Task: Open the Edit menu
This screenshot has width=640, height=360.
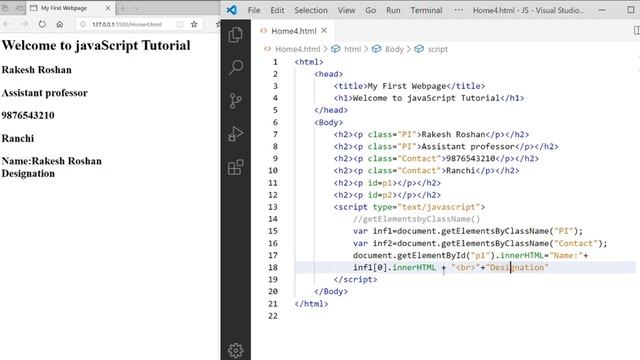Action: pos(277,10)
